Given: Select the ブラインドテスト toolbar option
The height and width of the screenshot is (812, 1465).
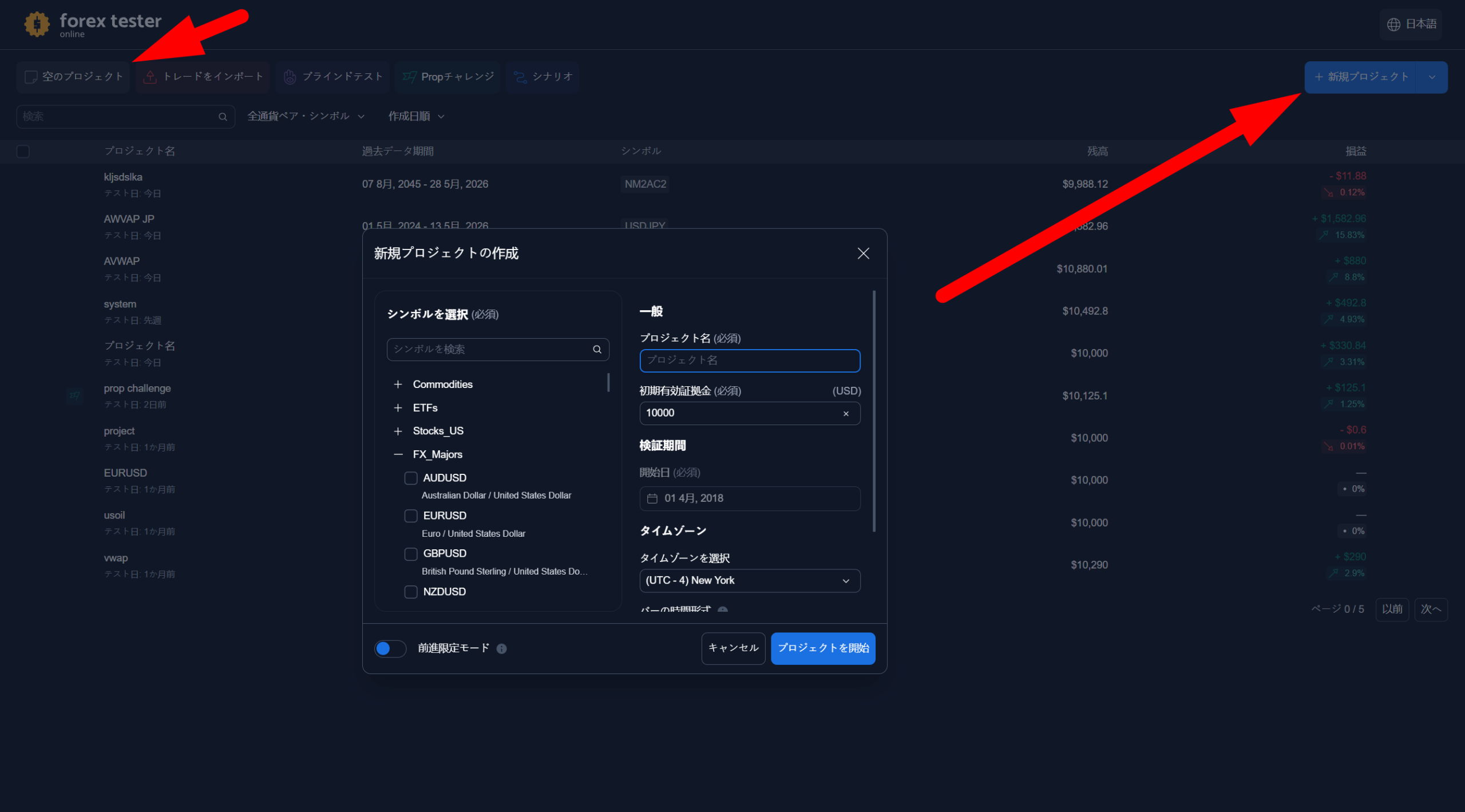Looking at the screenshot, I should [332, 77].
